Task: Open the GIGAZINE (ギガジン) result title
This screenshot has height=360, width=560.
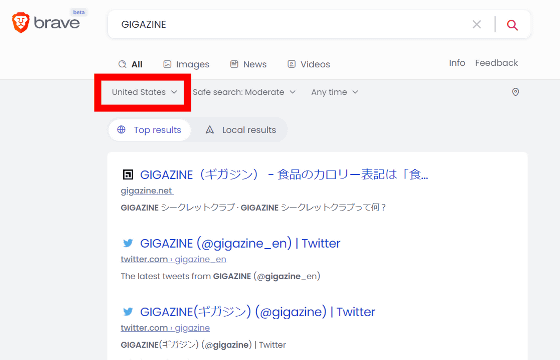Action: pyautogui.click(x=284, y=175)
